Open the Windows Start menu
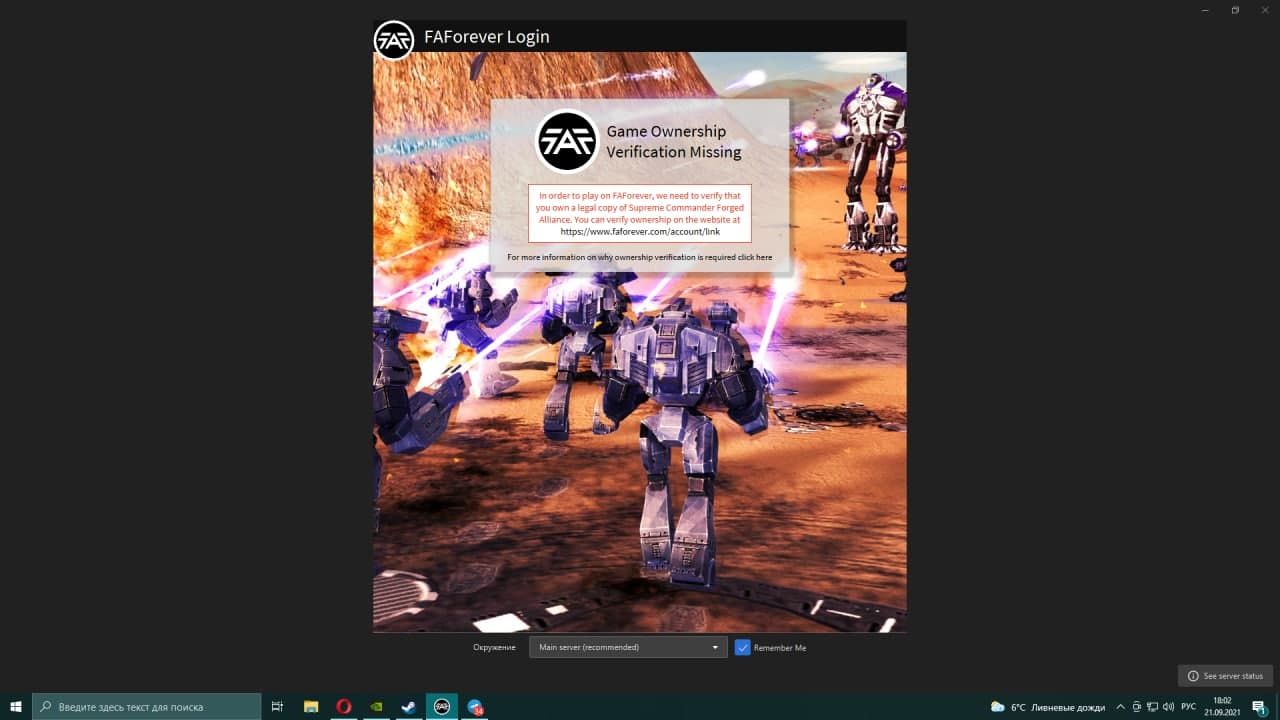Viewport: 1280px width, 720px height. tap(16, 707)
